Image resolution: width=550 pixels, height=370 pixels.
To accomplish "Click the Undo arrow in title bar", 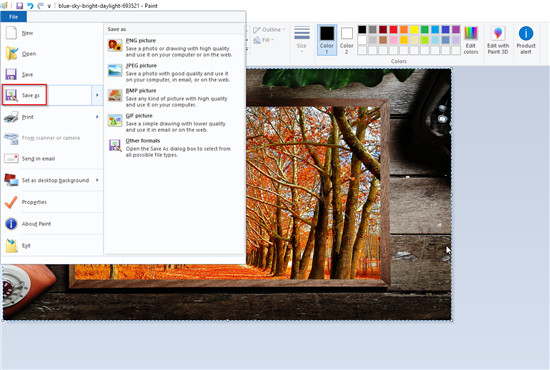I will (30, 6).
